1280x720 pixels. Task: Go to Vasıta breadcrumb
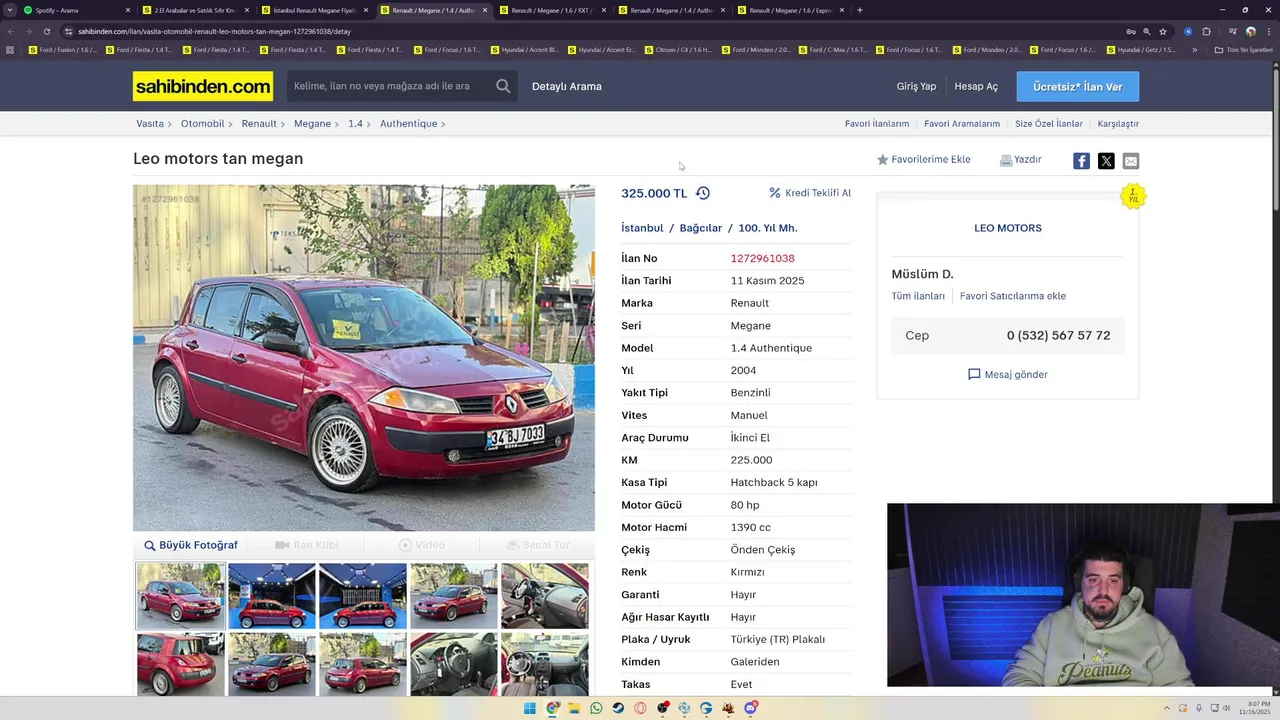click(150, 124)
